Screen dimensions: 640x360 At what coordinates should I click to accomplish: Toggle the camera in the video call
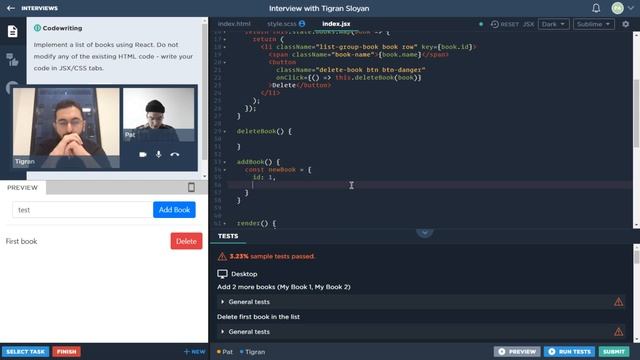[x=142, y=155]
